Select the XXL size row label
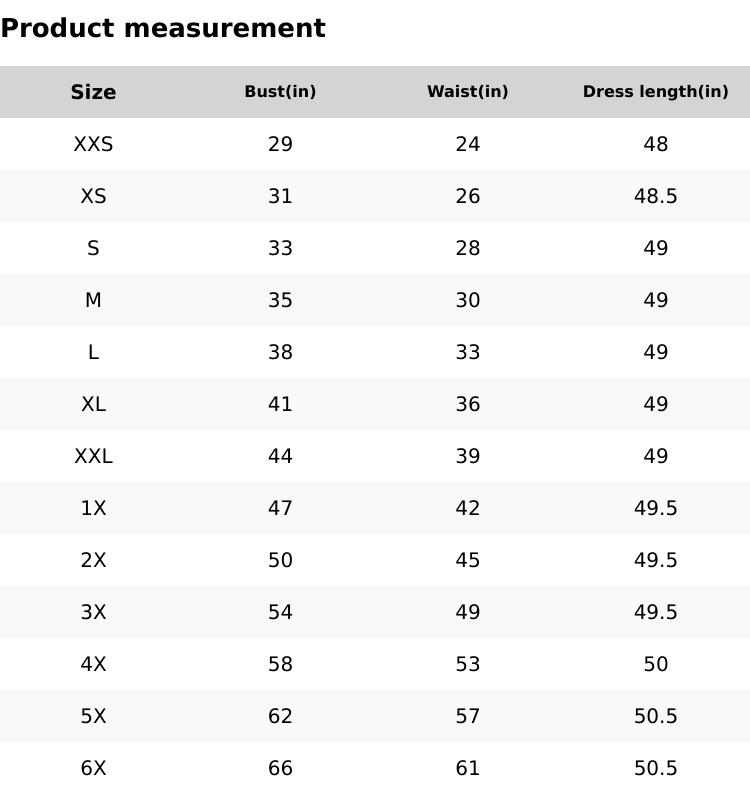 (93, 456)
